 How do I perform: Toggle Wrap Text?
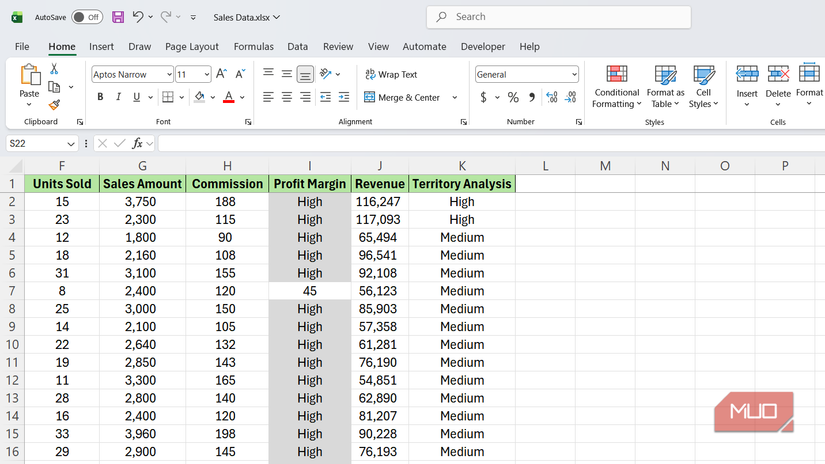point(391,74)
